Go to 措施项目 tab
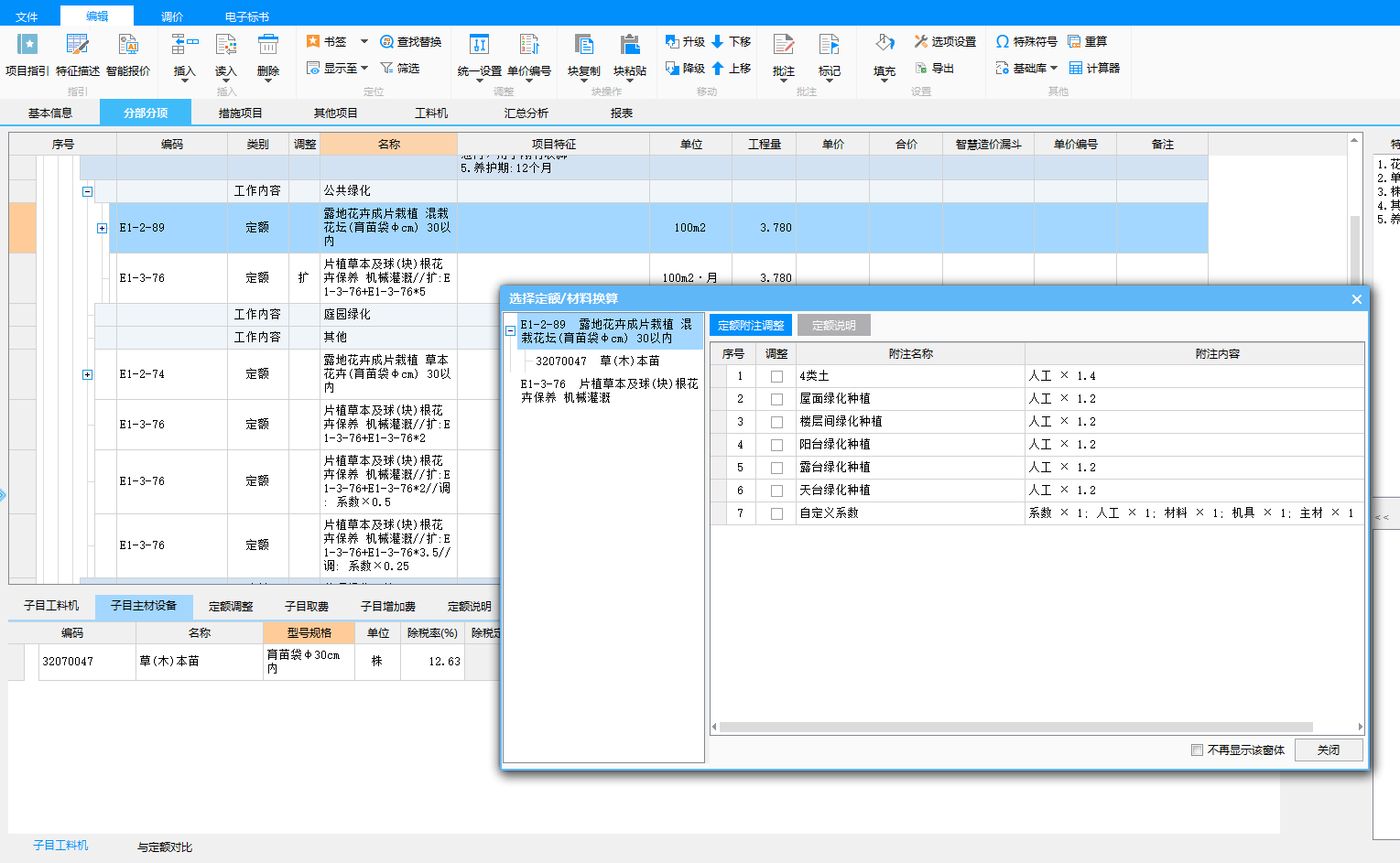1400x863 pixels. click(241, 113)
